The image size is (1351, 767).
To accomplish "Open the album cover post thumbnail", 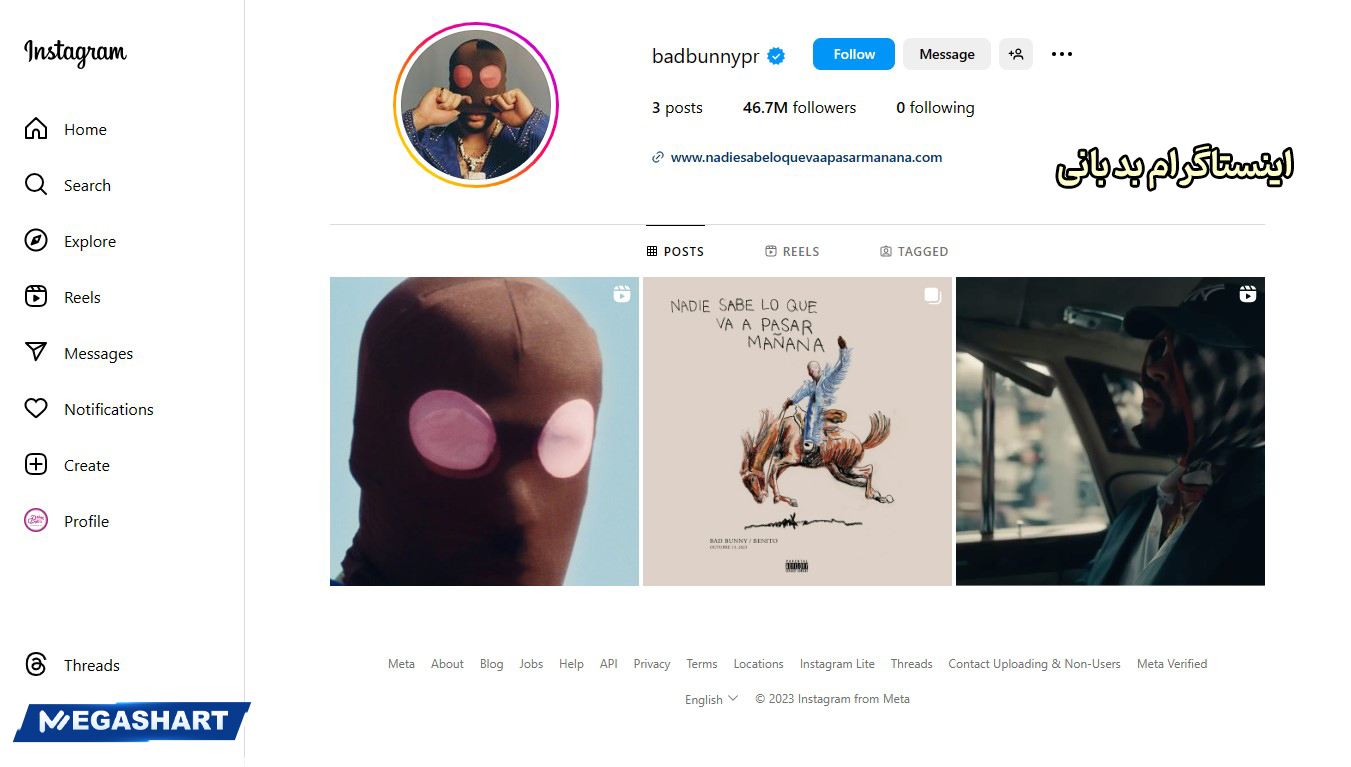I will (797, 431).
